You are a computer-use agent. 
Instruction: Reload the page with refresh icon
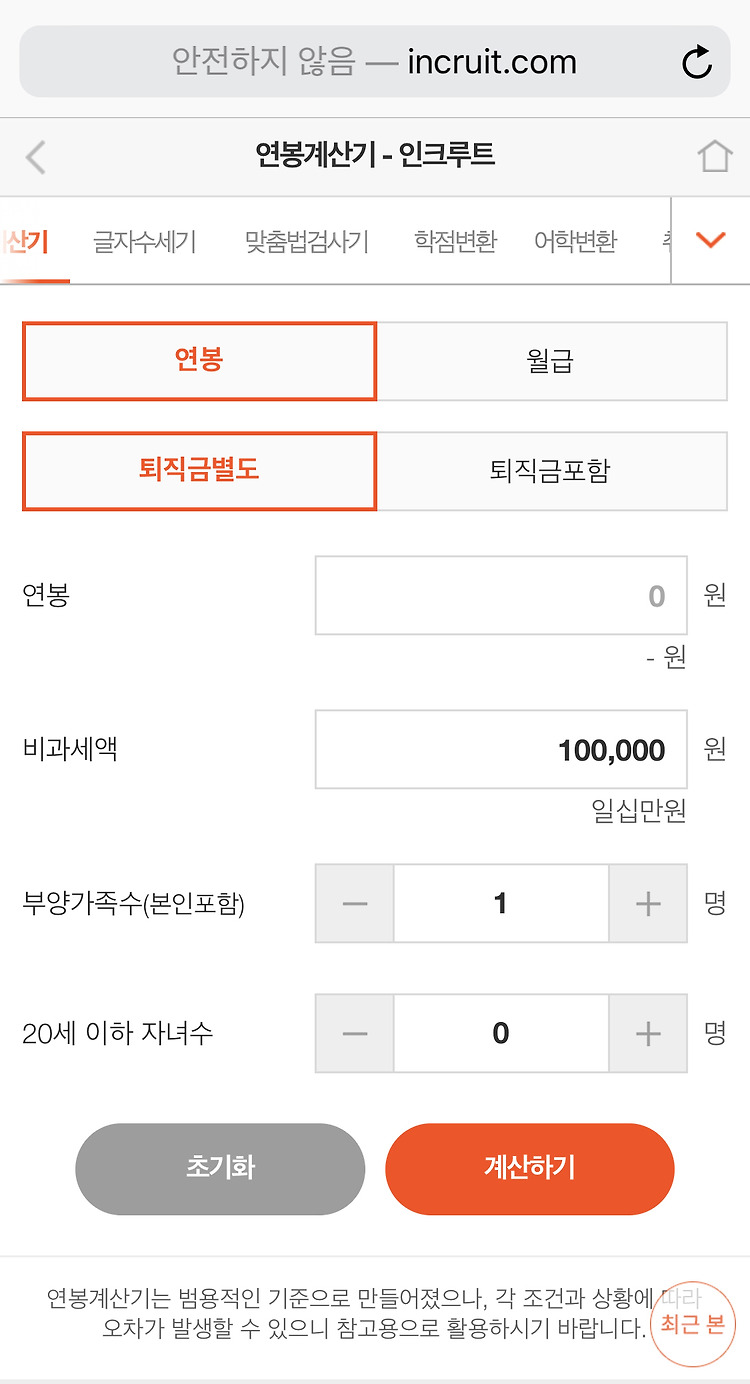point(697,62)
